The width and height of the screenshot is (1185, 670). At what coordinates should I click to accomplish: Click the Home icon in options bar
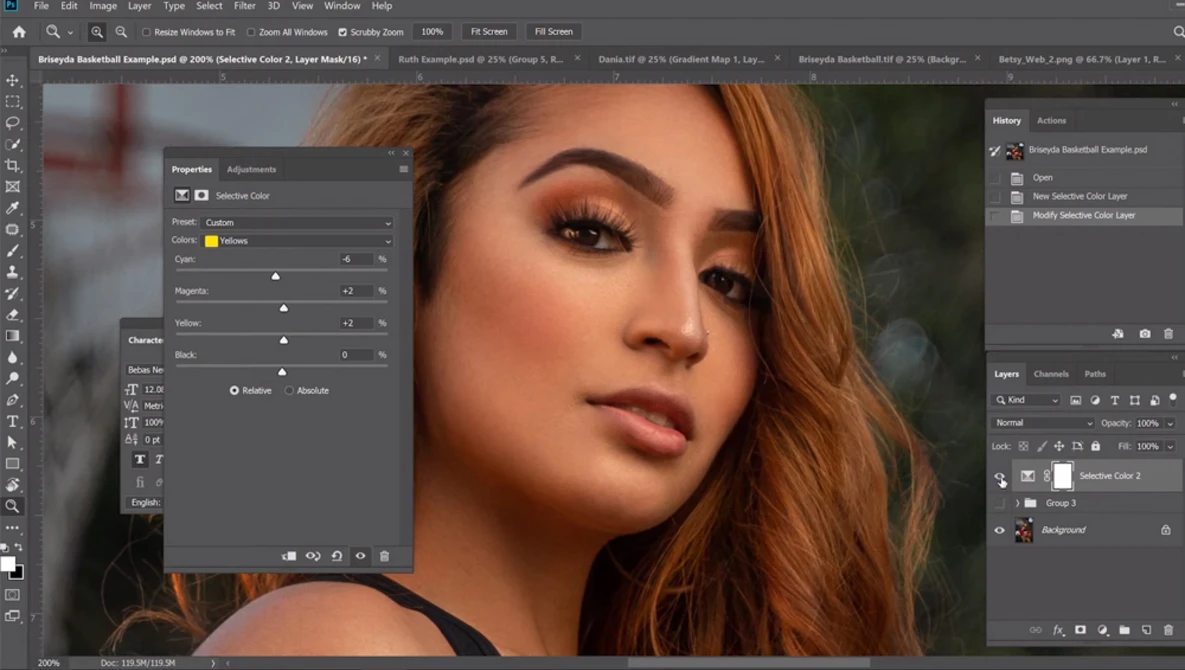coord(19,32)
